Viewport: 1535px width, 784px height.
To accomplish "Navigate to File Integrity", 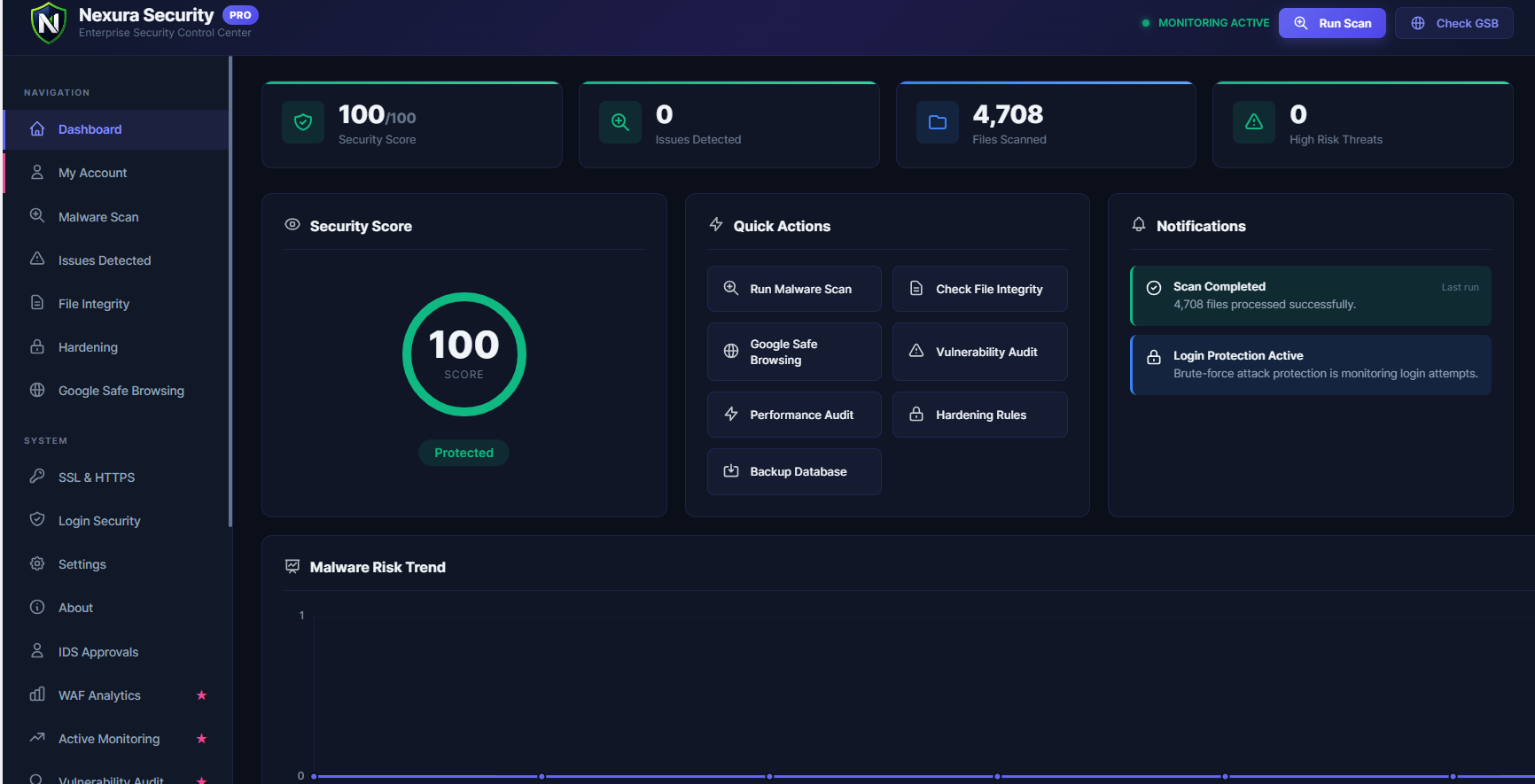I will pos(116,304).
